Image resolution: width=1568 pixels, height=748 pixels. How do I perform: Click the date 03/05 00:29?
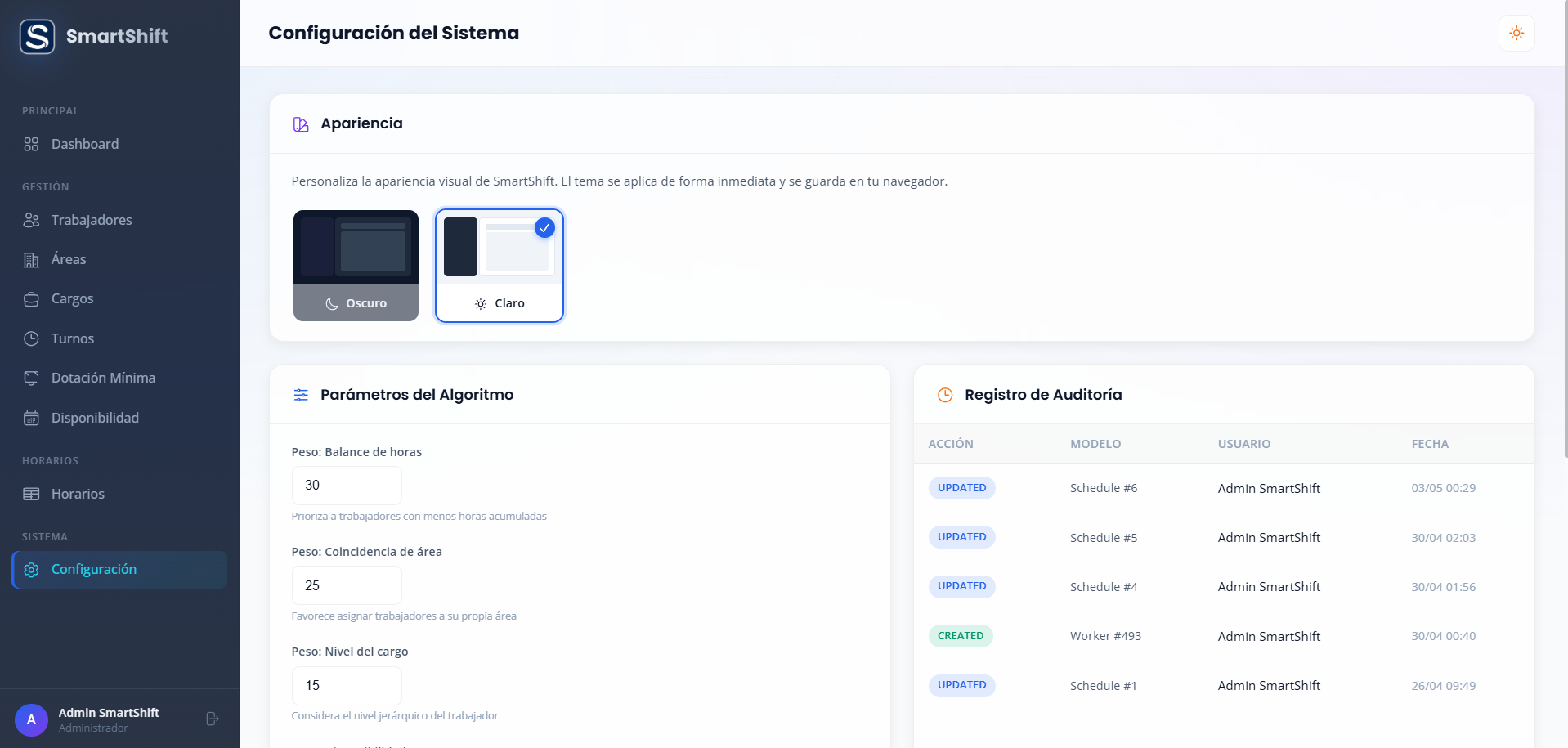point(1443,488)
